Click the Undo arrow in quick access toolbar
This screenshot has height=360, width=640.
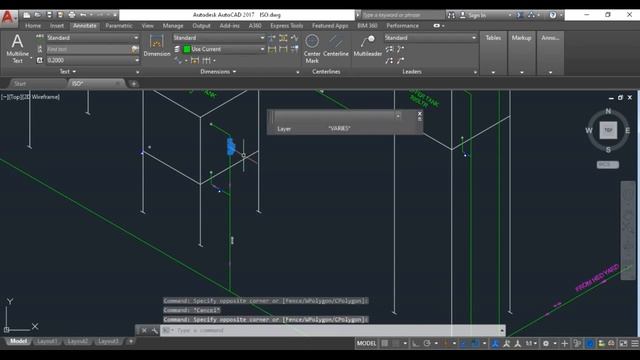click(83, 15)
